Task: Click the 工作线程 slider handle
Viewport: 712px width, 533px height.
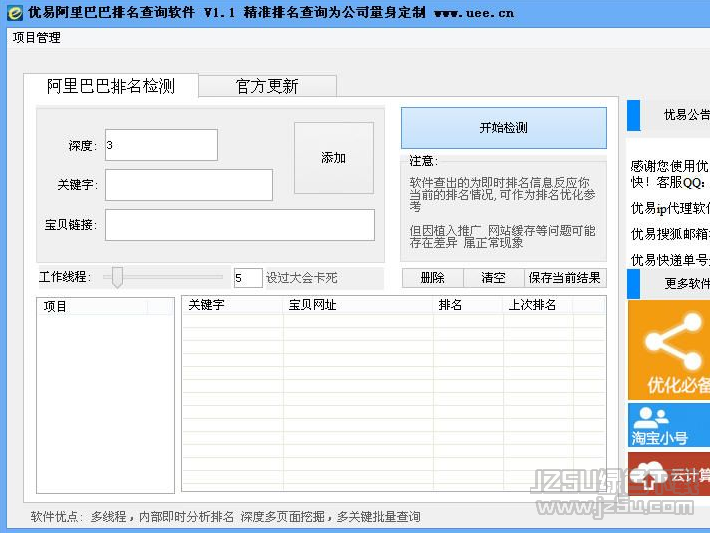Action: coord(117,277)
